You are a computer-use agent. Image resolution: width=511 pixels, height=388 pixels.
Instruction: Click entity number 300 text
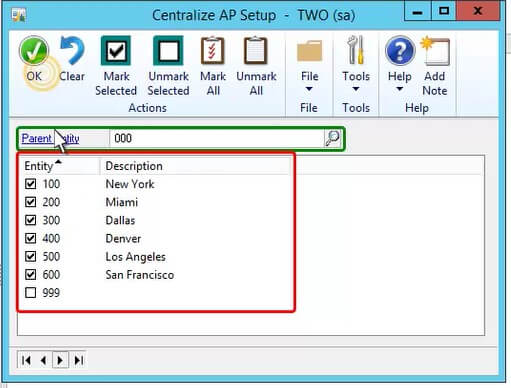click(x=51, y=220)
